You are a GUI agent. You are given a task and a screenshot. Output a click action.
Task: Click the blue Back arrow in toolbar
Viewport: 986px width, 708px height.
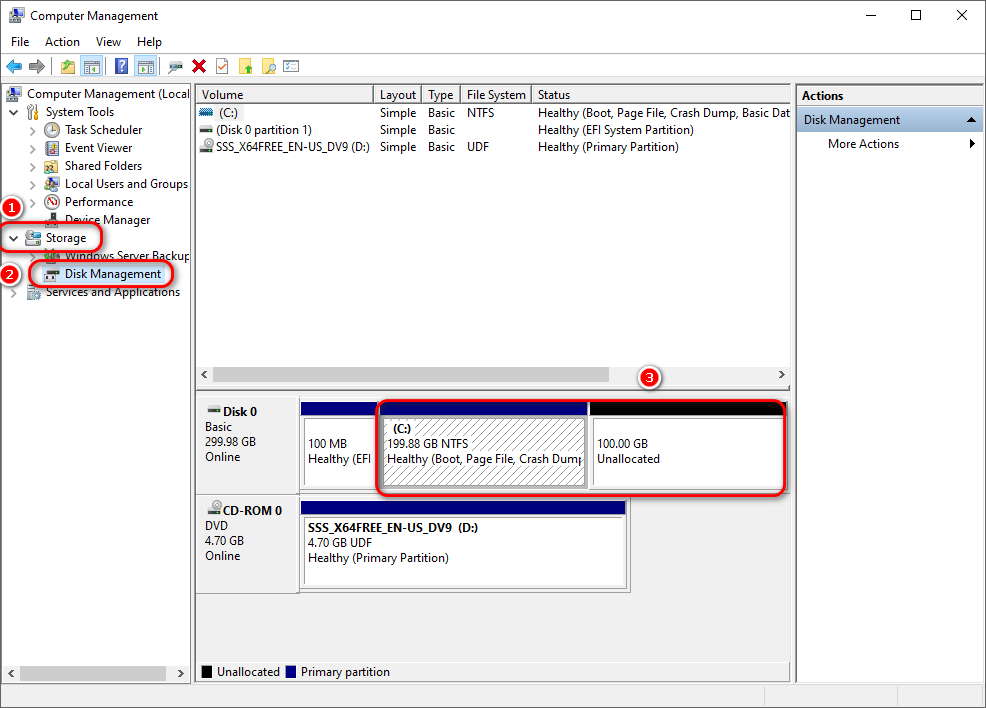coord(14,66)
